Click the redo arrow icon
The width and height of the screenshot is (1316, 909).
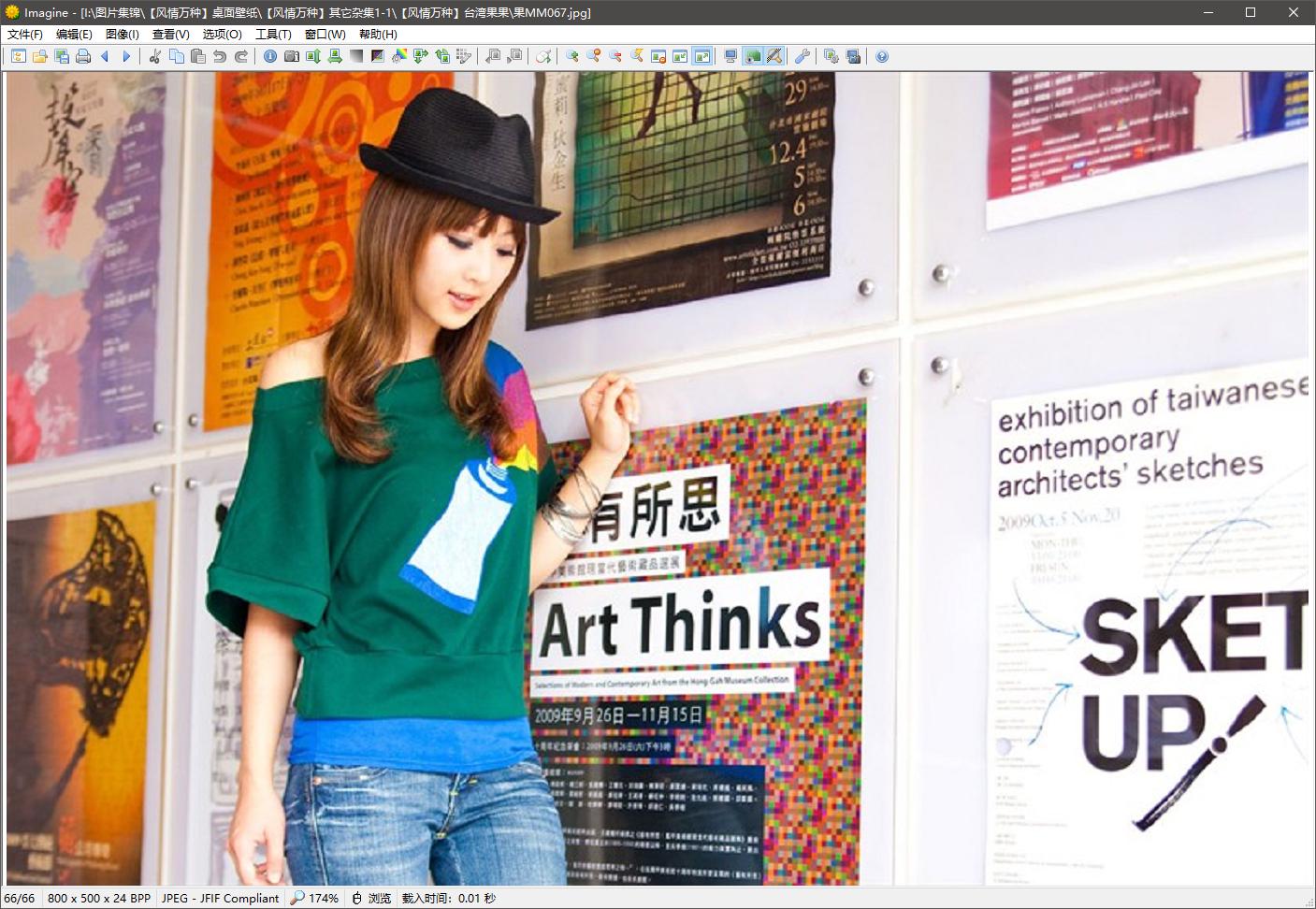click(x=241, y=56)
